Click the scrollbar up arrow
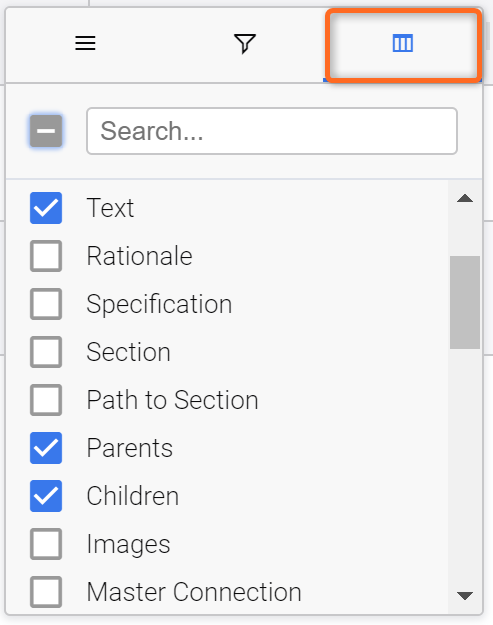The width and height of the screenshot is (493, 625). (465, 199)
